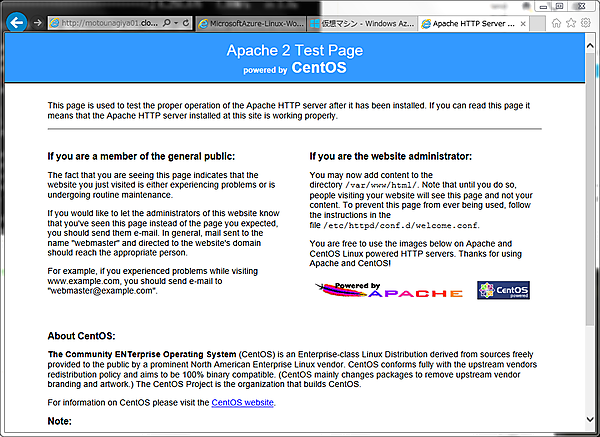
Task: Click the Internet Explorer icon in address bar
Action: (55, 23)
